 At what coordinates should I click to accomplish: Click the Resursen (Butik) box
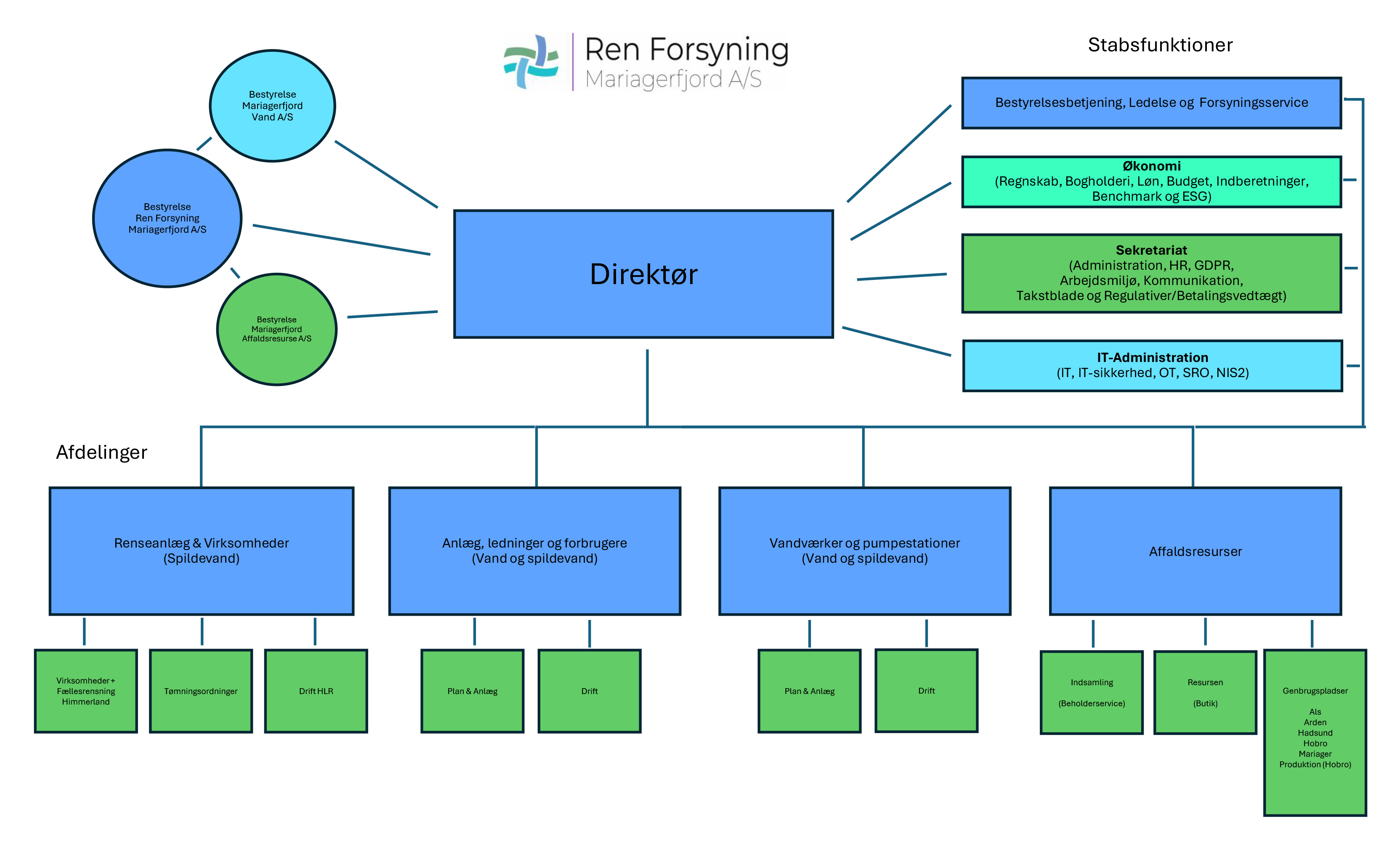coord(1205,692)
